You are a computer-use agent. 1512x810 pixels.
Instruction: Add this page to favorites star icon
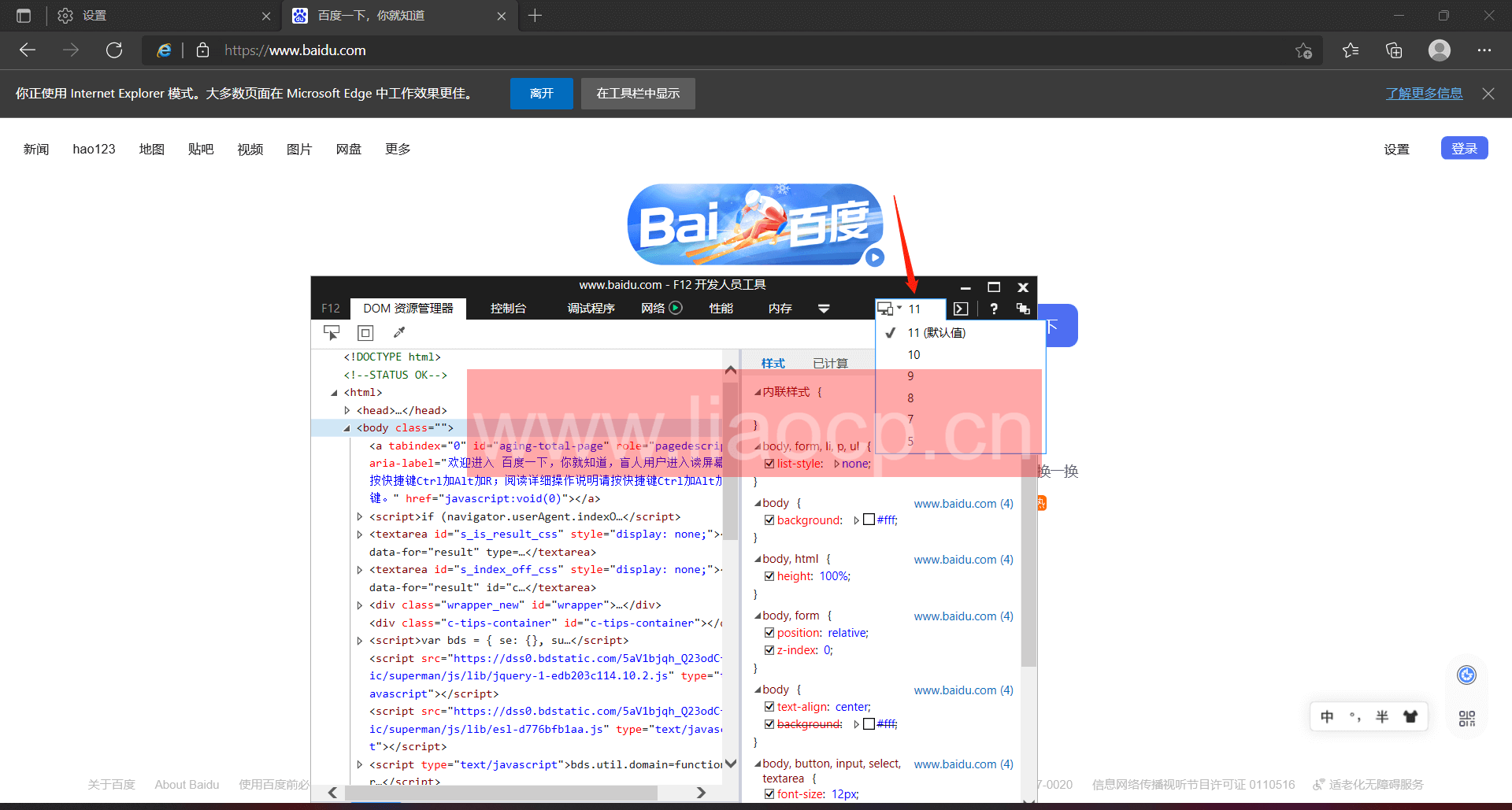click(x=1303, y=50)
